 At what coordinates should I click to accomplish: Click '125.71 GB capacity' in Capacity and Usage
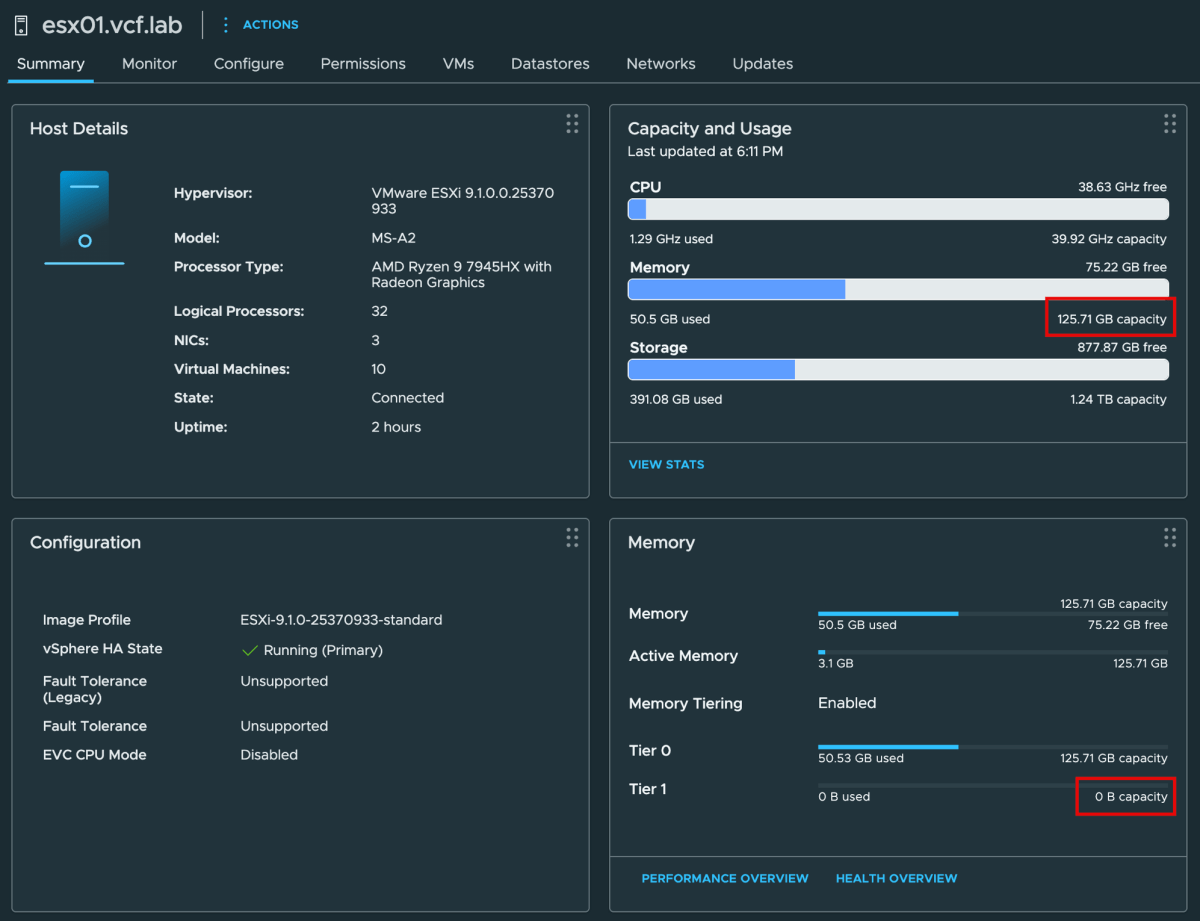(x=1111, y=319)
